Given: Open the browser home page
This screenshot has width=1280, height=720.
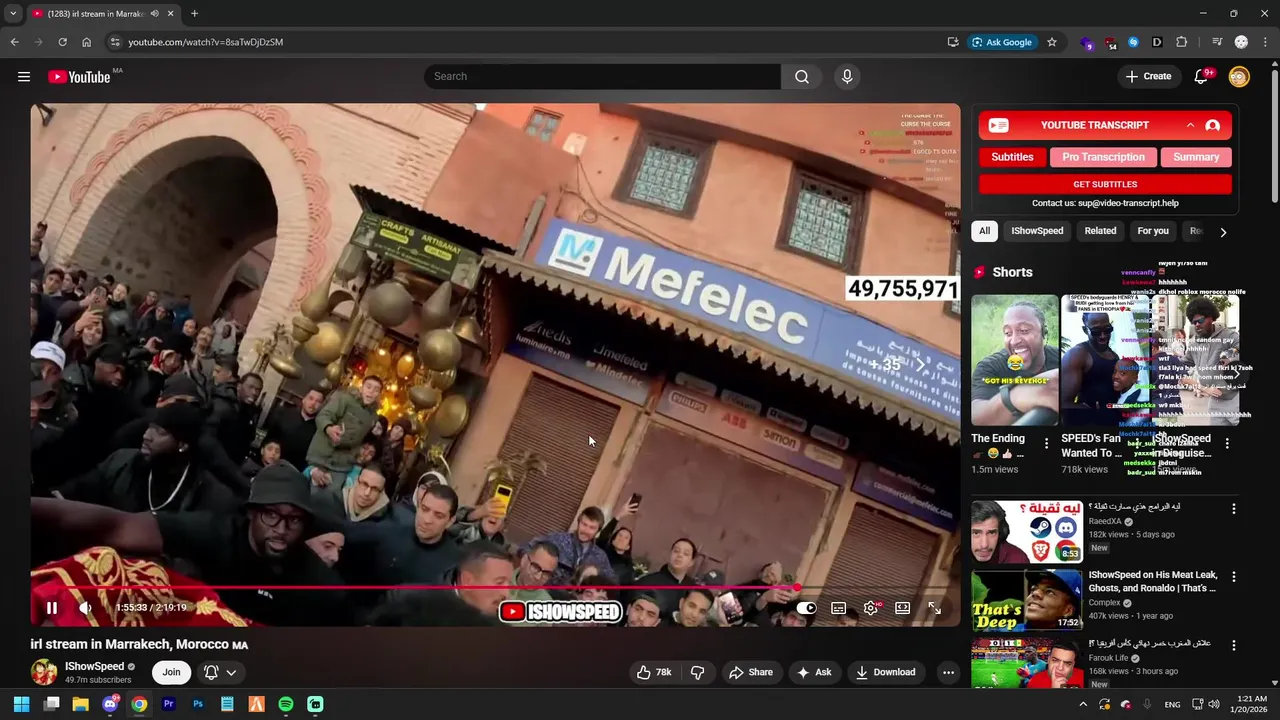Looking at the screenshot, I should coord(87,42).
